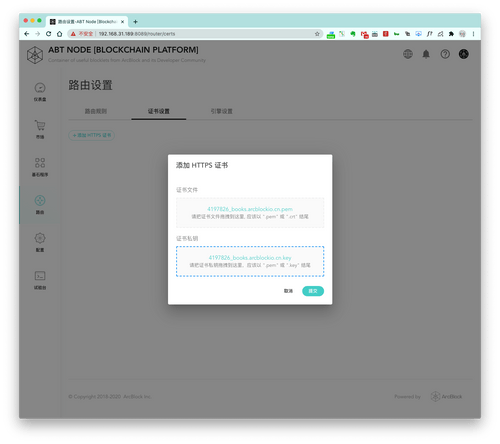Select the highlighted router icon in sidebar

40,200
